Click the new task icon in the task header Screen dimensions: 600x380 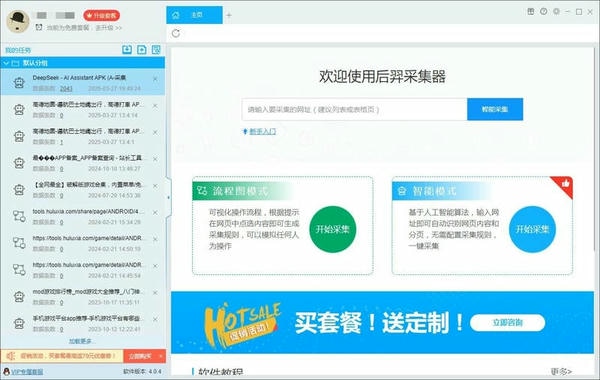[142, 50]
